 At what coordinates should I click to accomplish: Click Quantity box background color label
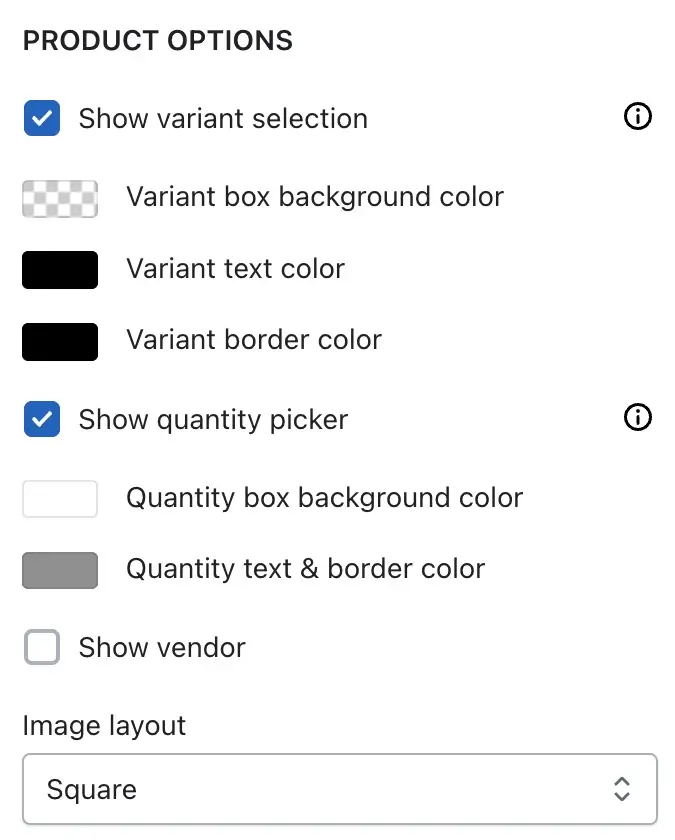(325, 498)
